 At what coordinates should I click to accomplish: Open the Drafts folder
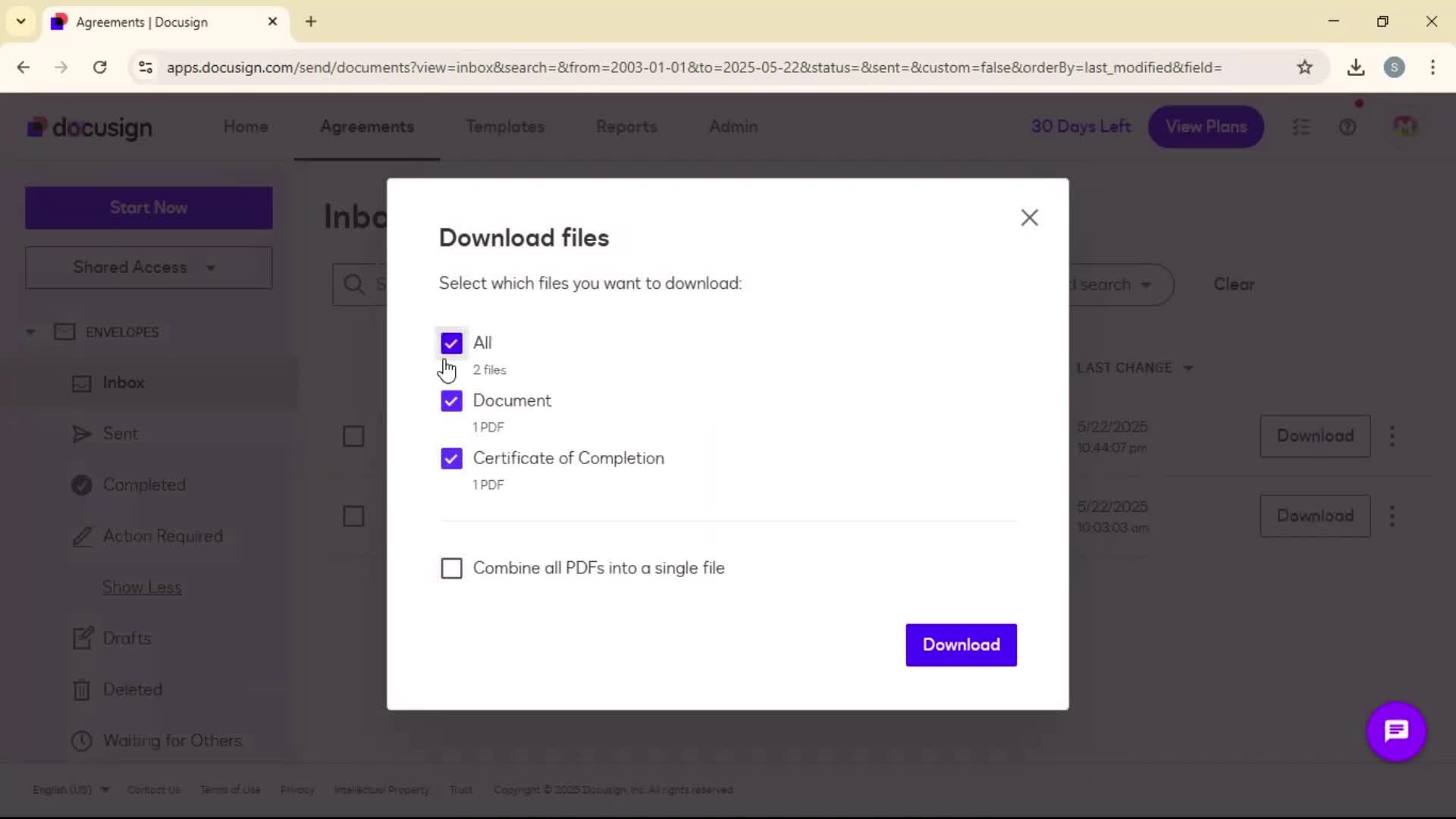(127, 639)
